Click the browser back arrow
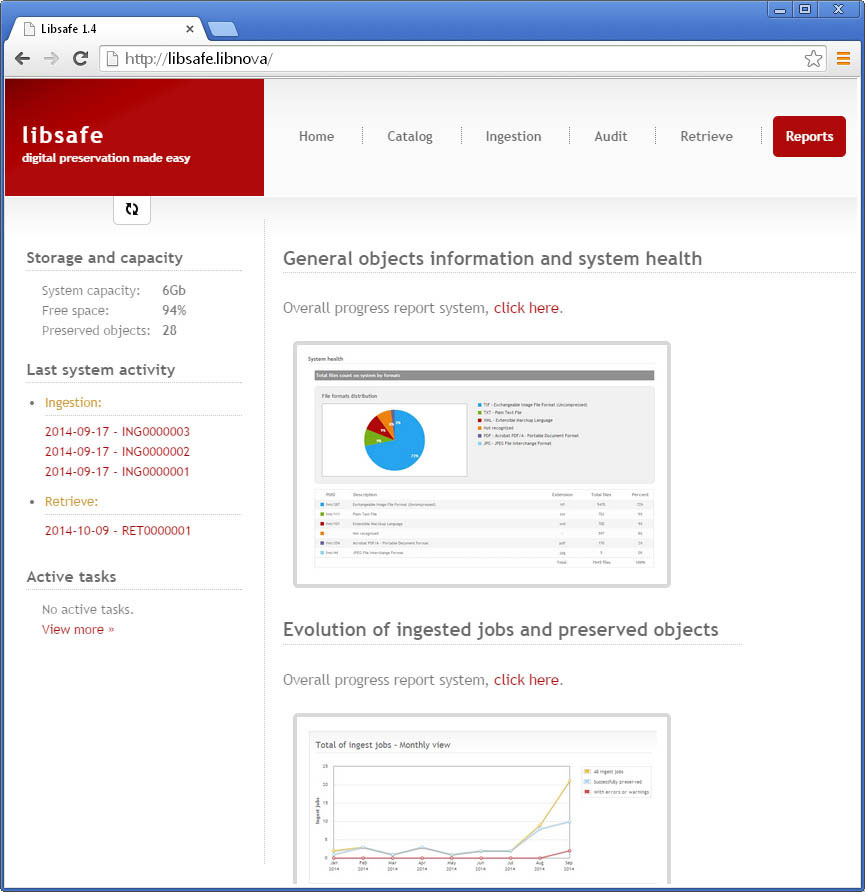This screenshot has height=892, width=865. click(x=23, y=58)
